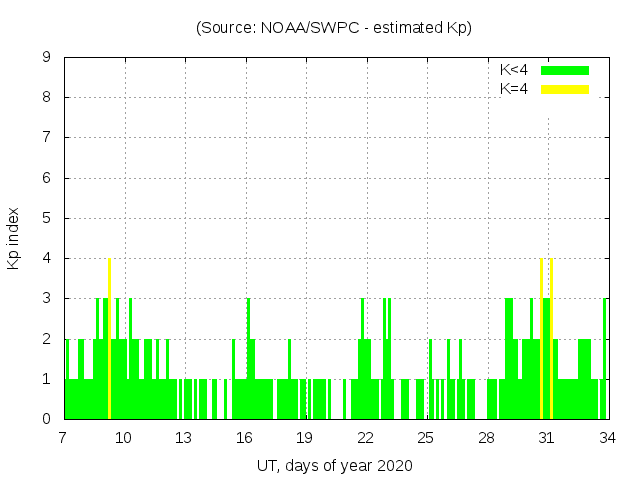Click y-axis tick label 0
Image resolution: width=640 pixels, height=480 pixels.
click(46, 419)
